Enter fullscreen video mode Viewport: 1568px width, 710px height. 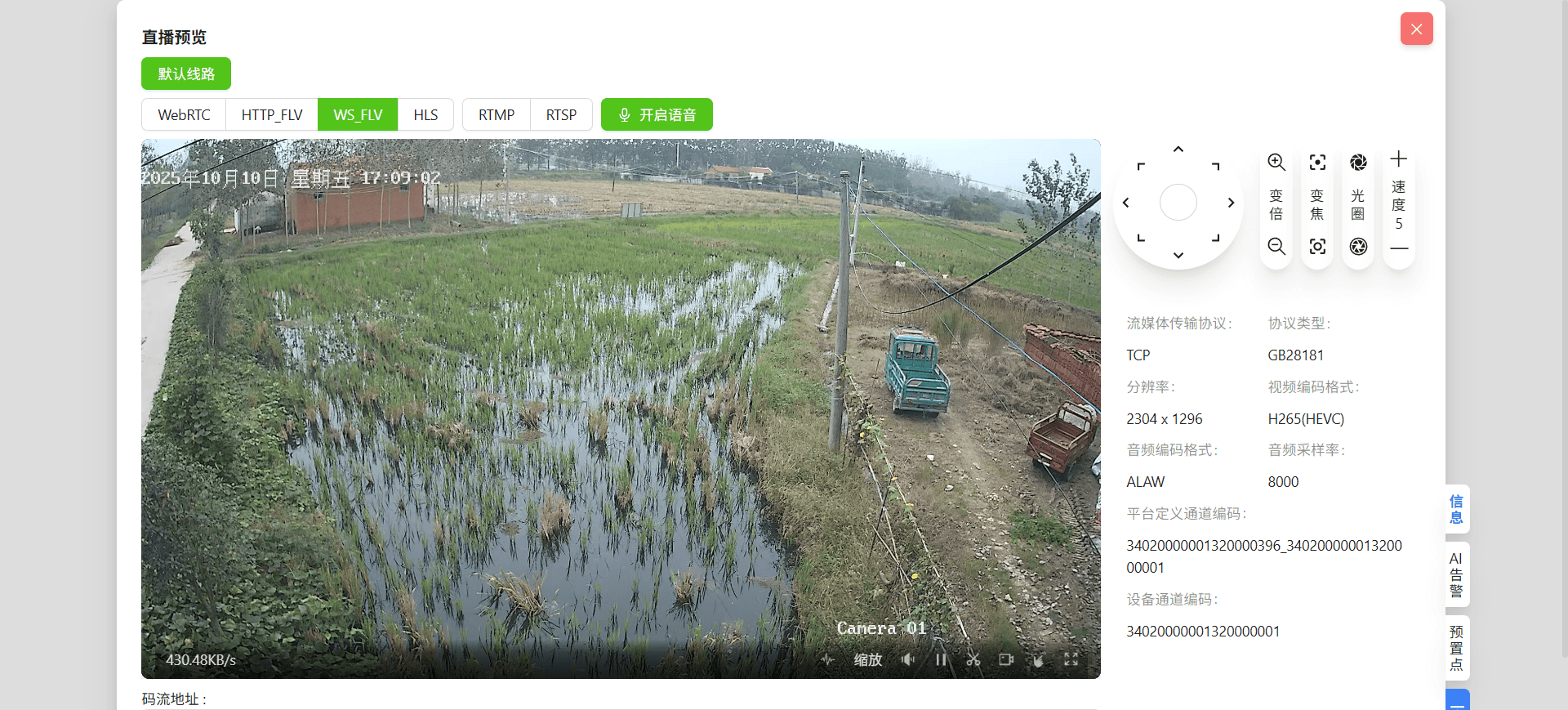coord(1071,659)
